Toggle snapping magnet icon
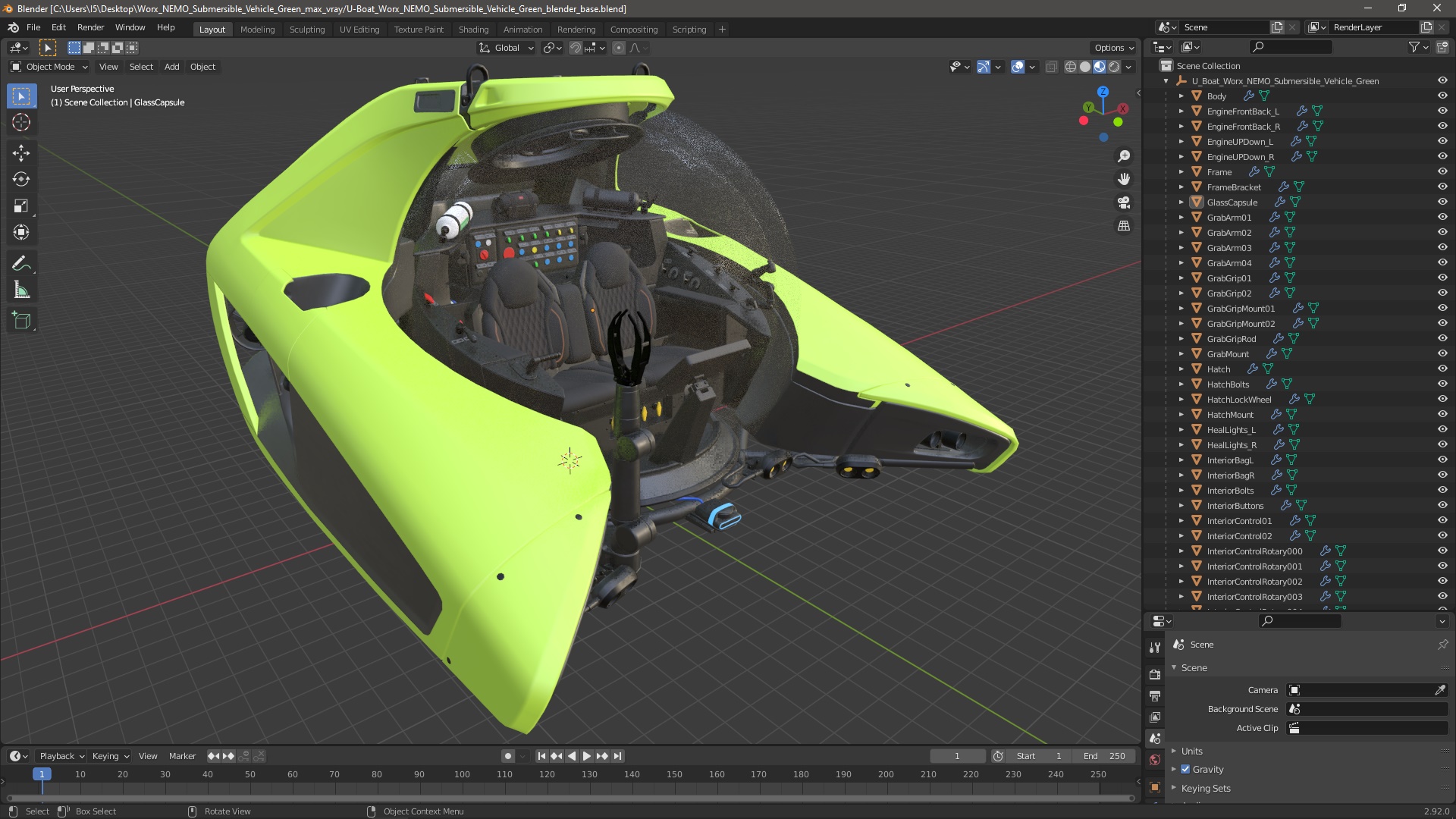 [576, 48]
